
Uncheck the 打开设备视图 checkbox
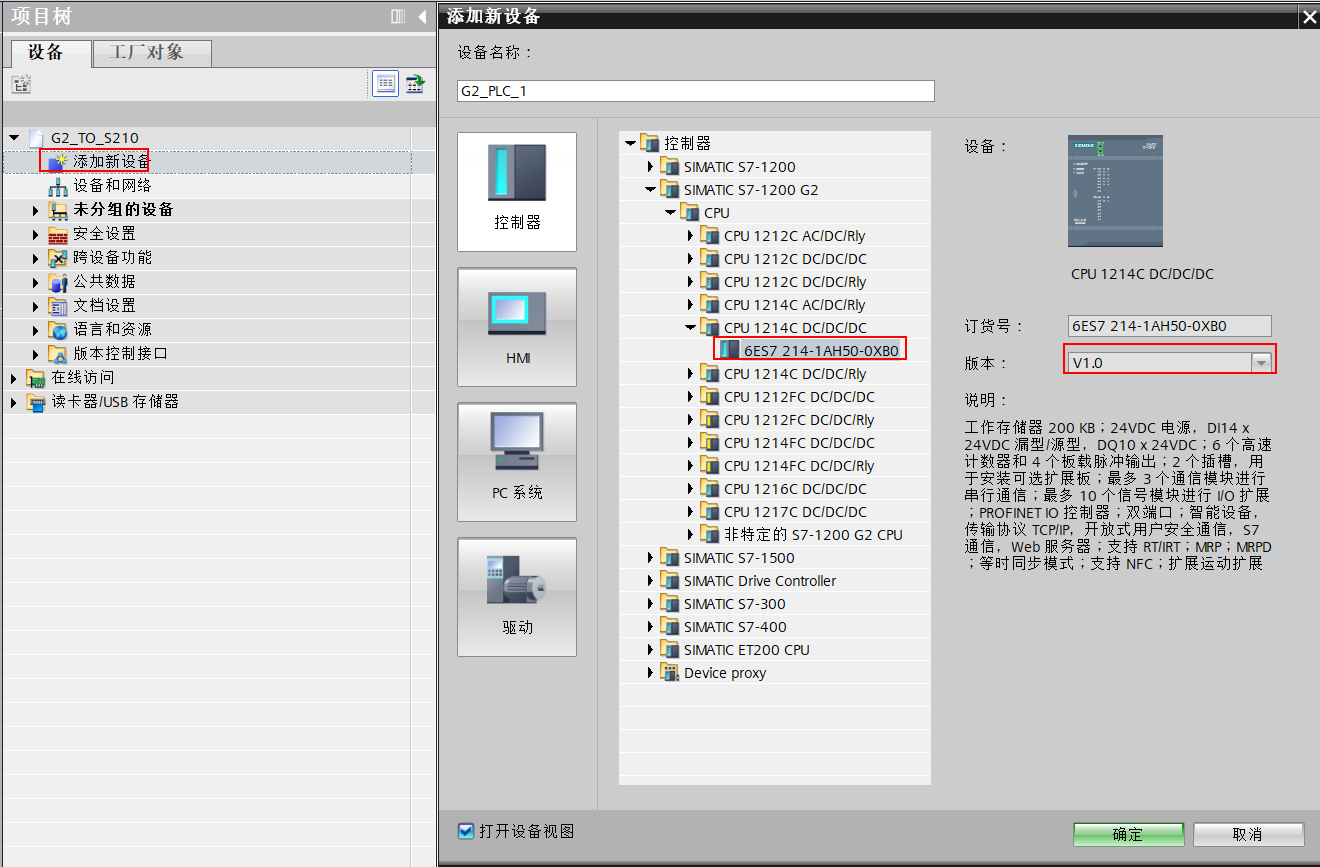[463, 830]
